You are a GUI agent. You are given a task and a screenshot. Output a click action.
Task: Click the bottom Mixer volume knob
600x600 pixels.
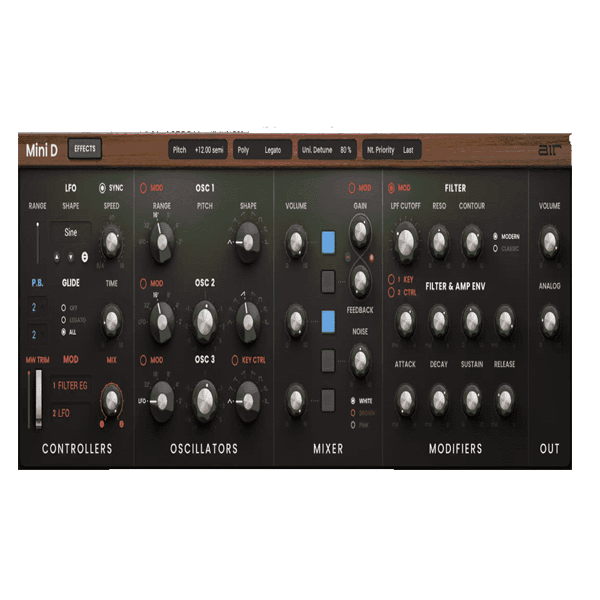(x=296, y=401)
